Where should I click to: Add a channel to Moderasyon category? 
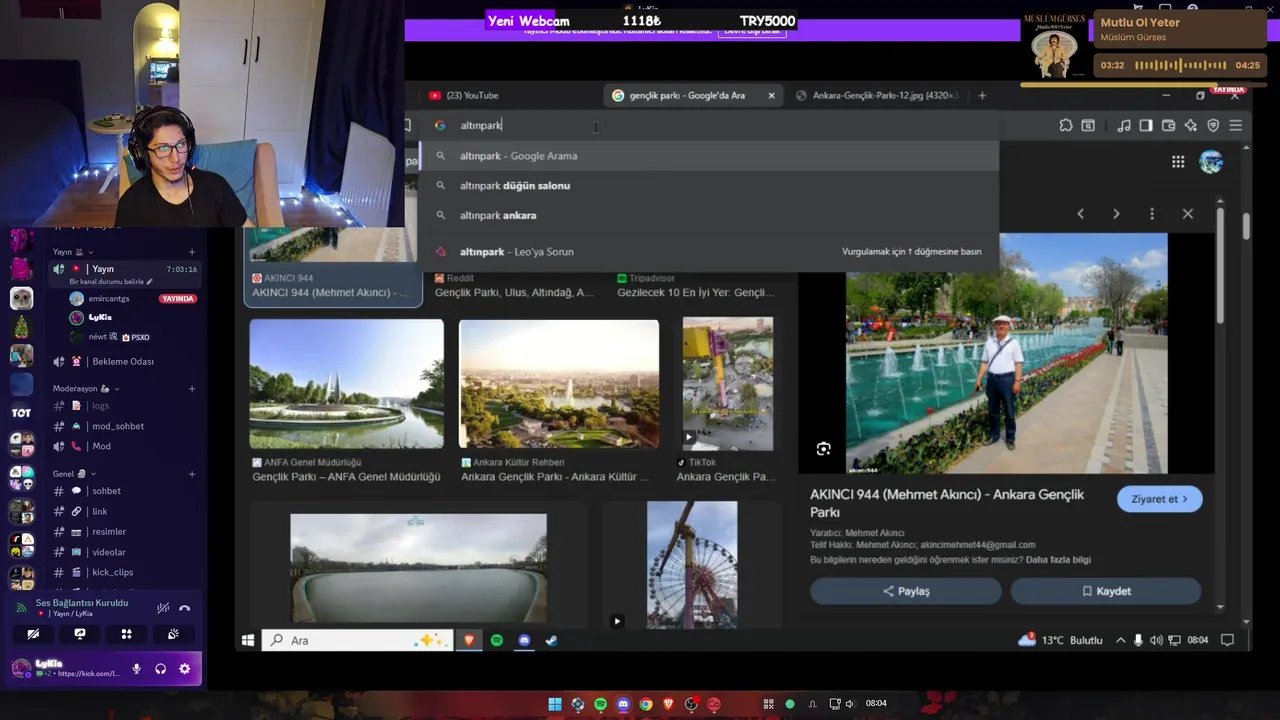[192, 388]
